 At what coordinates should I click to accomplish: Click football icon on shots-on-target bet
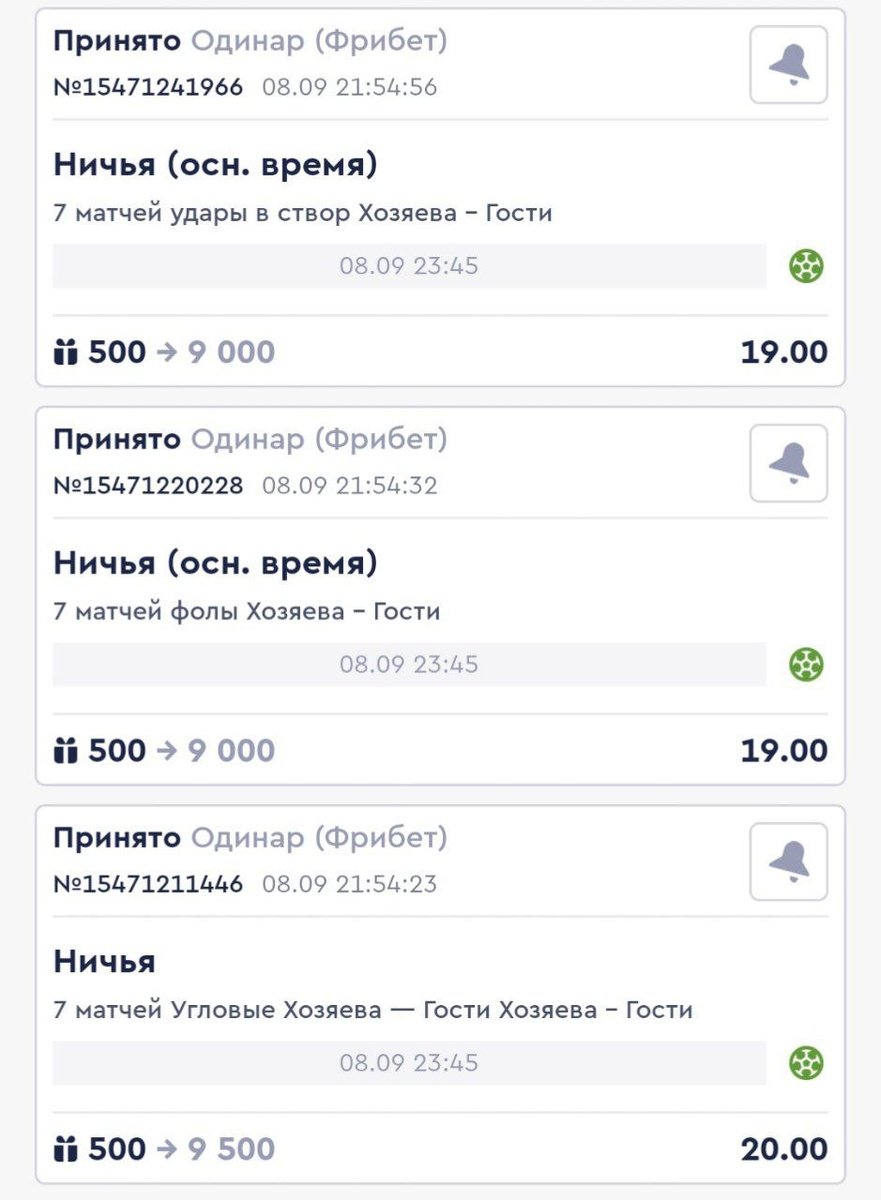(806, 266)
